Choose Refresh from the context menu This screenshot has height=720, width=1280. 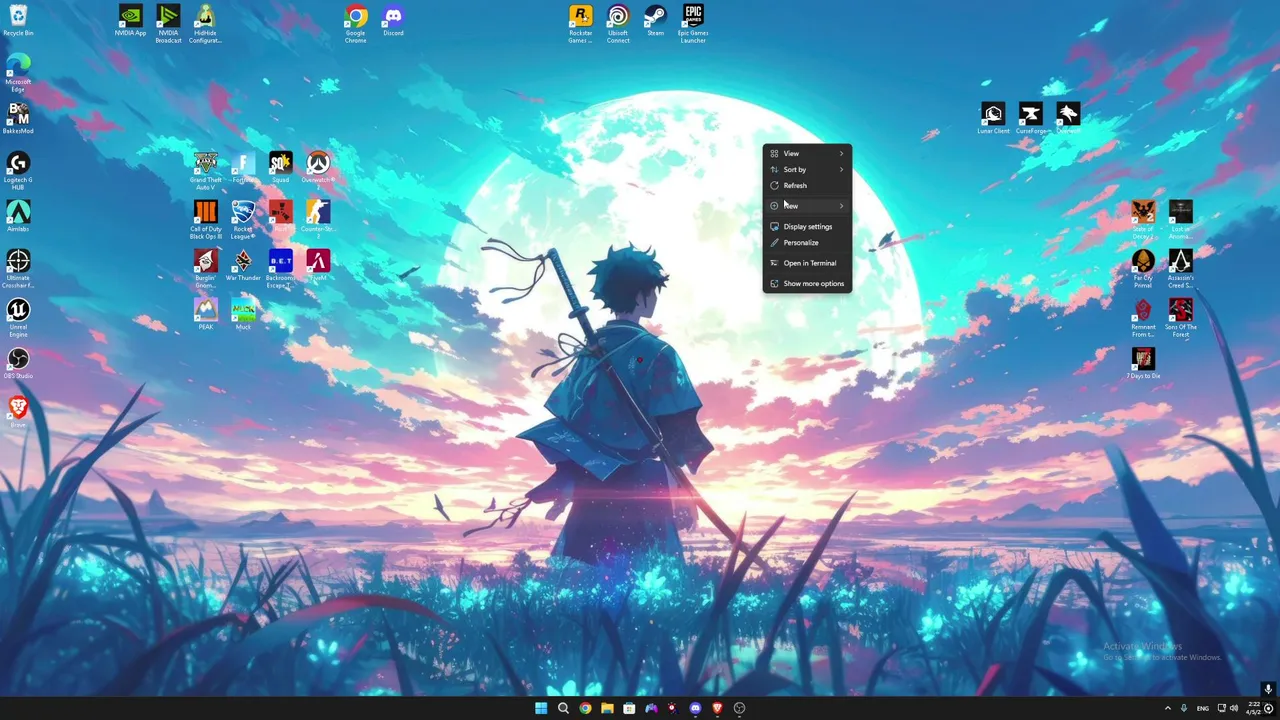tap(807, 185)
